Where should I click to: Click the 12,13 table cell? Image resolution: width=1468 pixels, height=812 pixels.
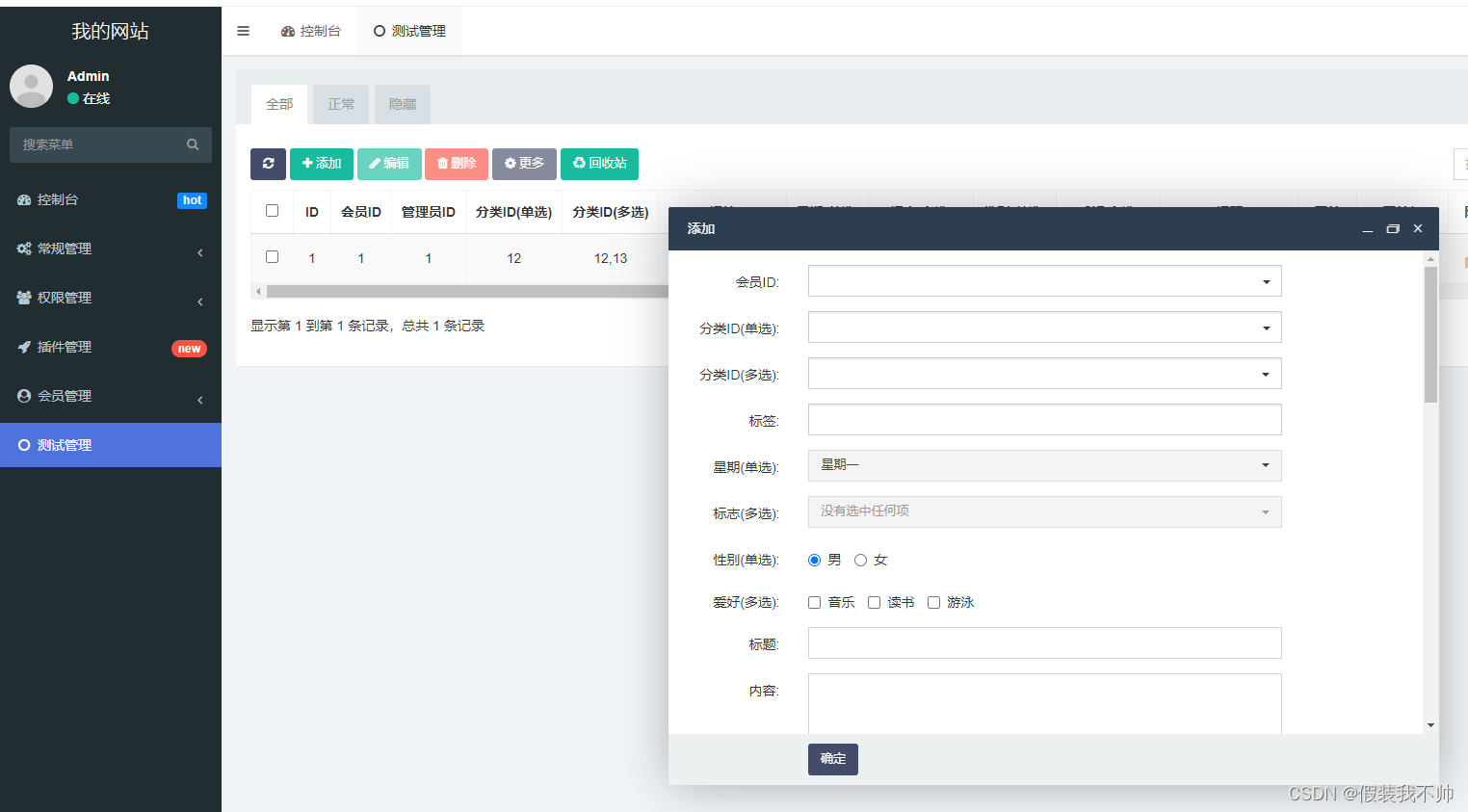click(x=611, y=258)
